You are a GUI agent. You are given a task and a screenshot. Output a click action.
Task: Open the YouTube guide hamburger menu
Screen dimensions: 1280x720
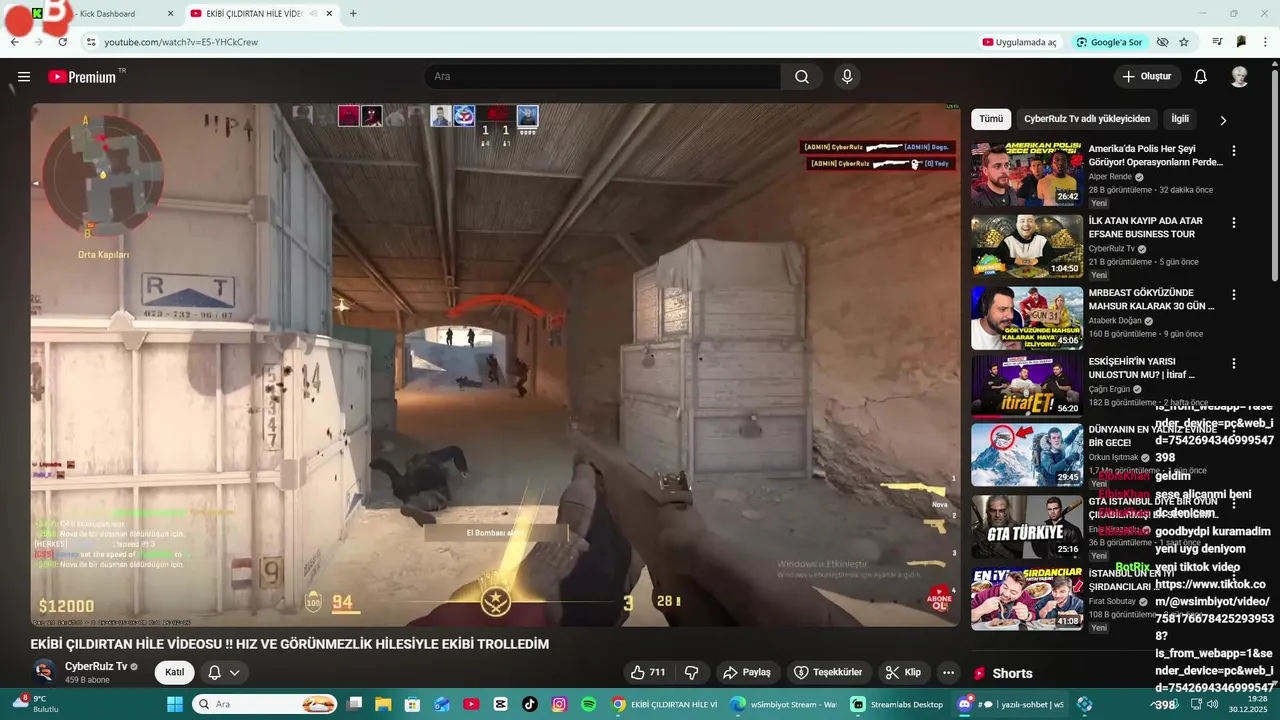click(24, 77)
